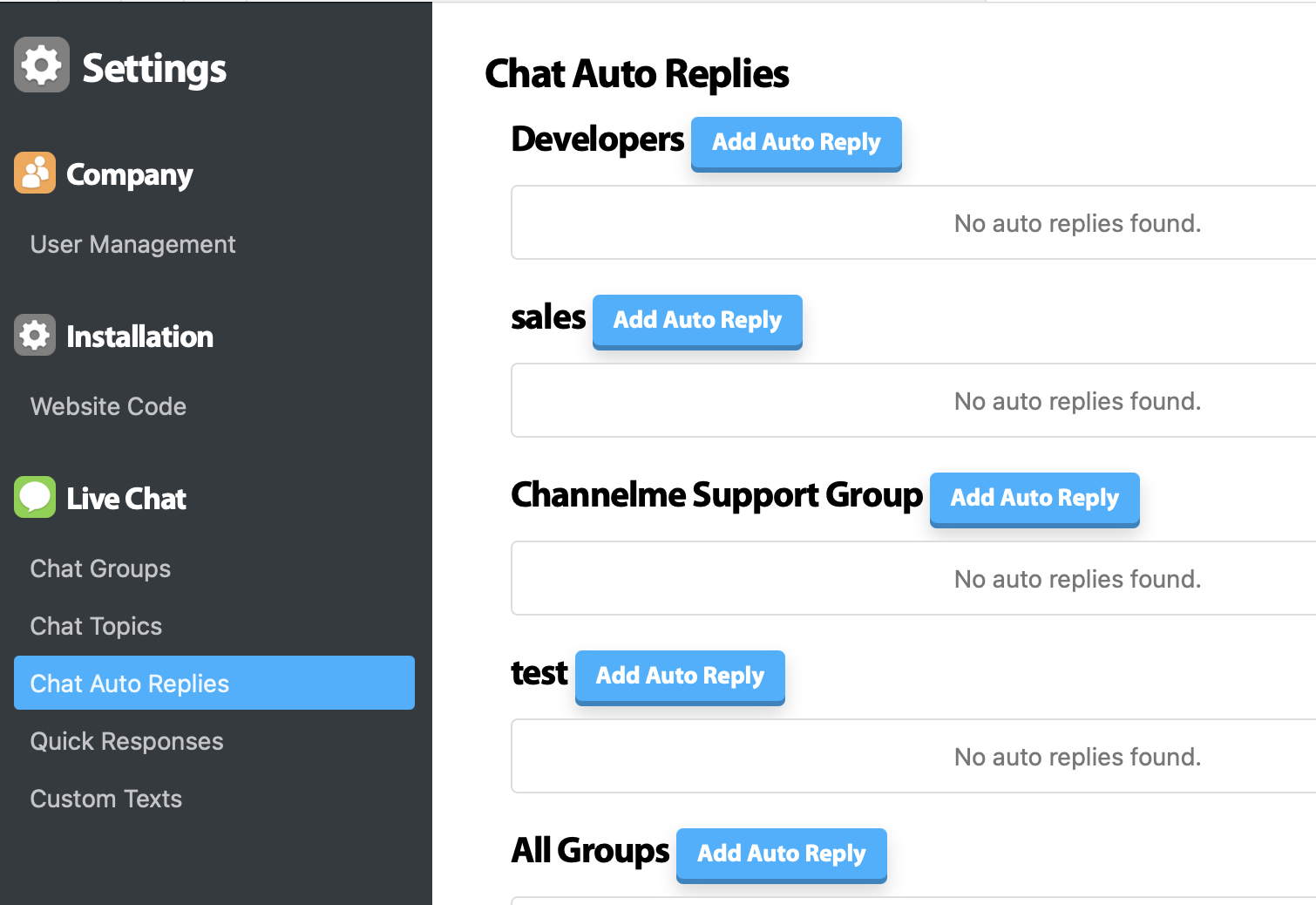Screen dimensions: 1316x905
Task: Click 'No auto replies found.' under Channelme Support Group
Action: tap(1077, 579)
